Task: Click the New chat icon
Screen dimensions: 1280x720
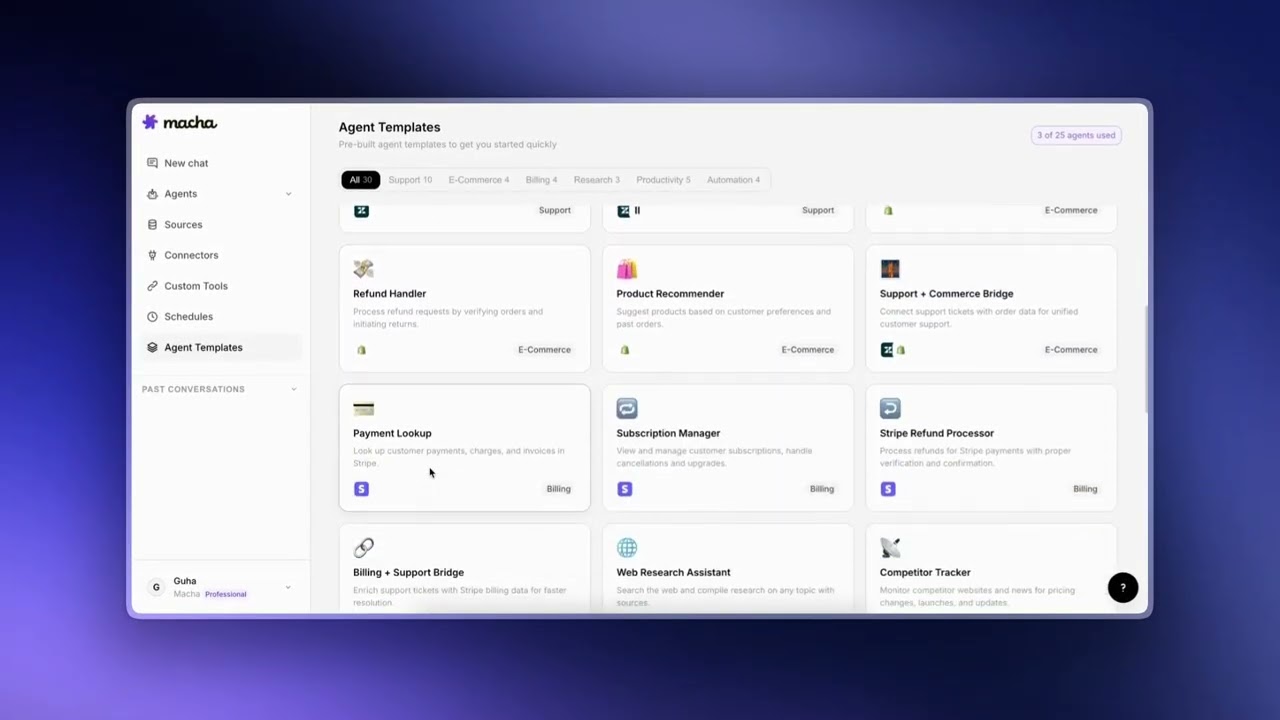Action: coord(152,163)
